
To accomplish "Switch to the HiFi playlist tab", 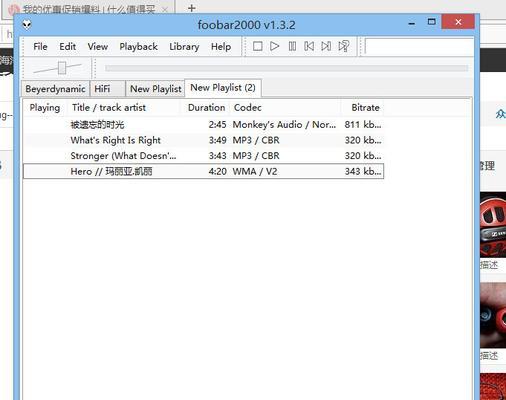I will [x=107, y=89].
